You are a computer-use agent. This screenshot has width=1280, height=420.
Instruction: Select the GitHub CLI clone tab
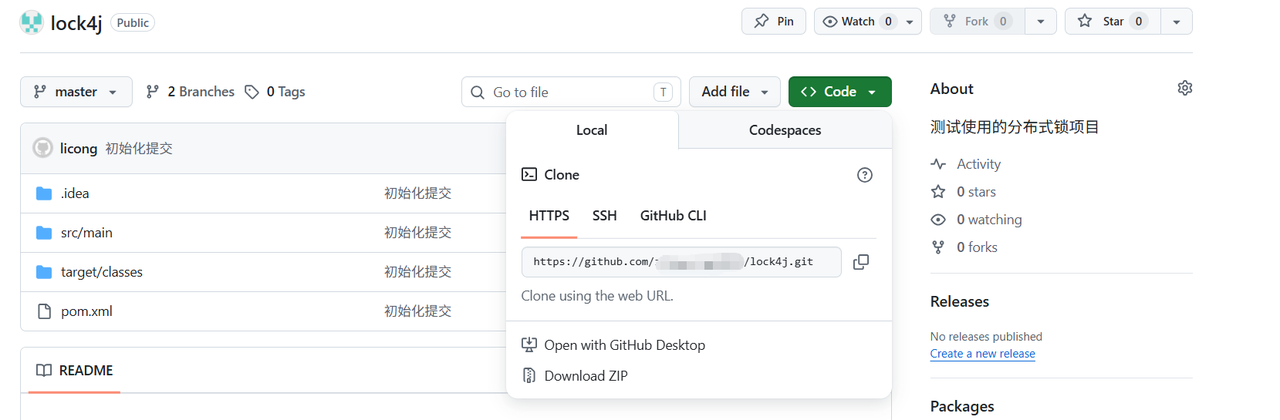[674, 215]
